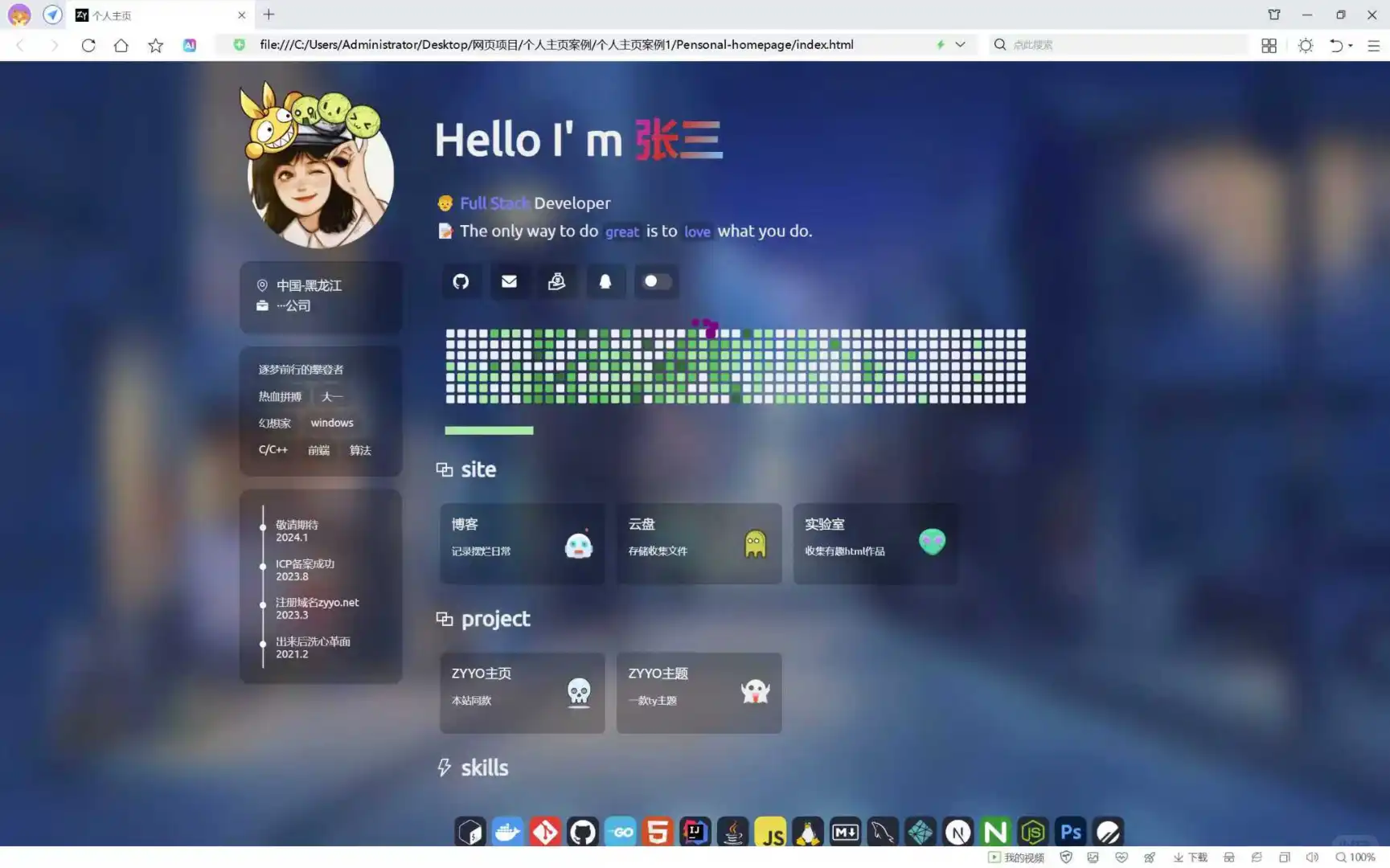The height and width of the screenshot is (868, 1390).
Task: Click the GitHub skill icon in skills row
Action: (x=583, y=833)
